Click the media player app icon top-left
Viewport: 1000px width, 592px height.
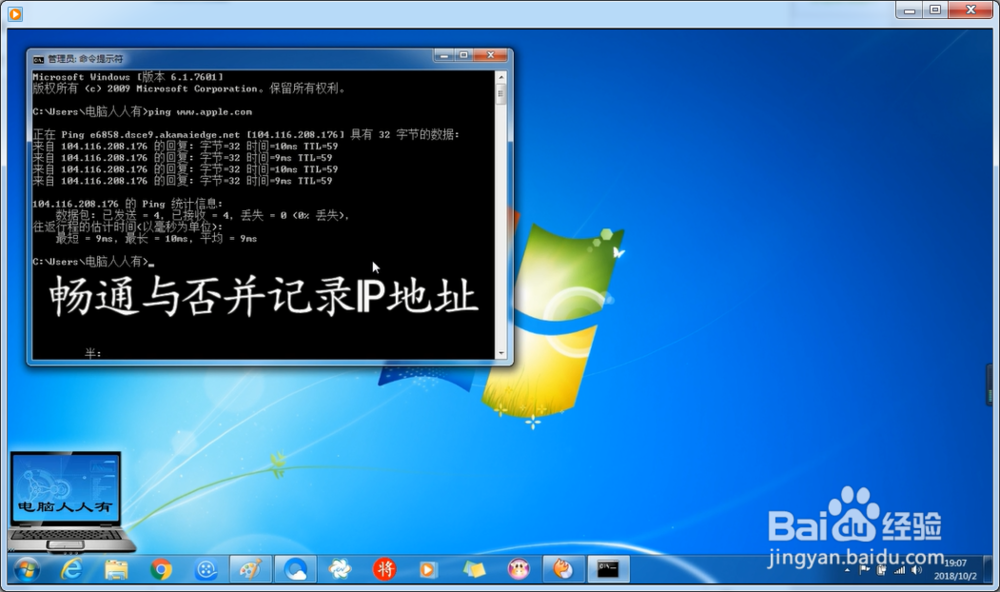tap(15, 13)
